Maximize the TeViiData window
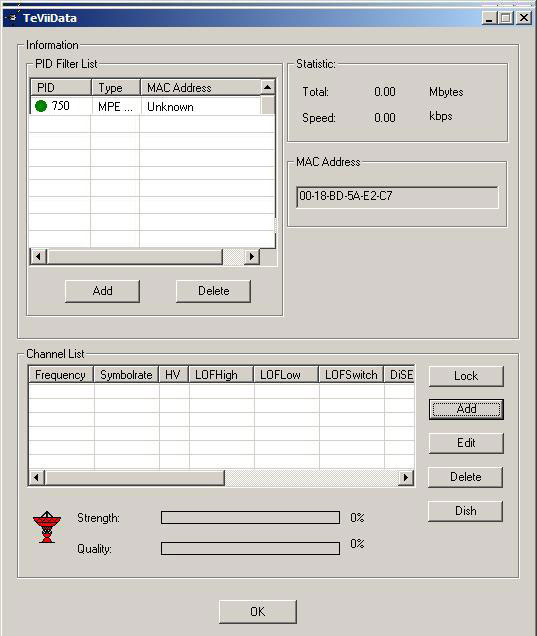Screen dimensions: 537x636 point(506,18)
